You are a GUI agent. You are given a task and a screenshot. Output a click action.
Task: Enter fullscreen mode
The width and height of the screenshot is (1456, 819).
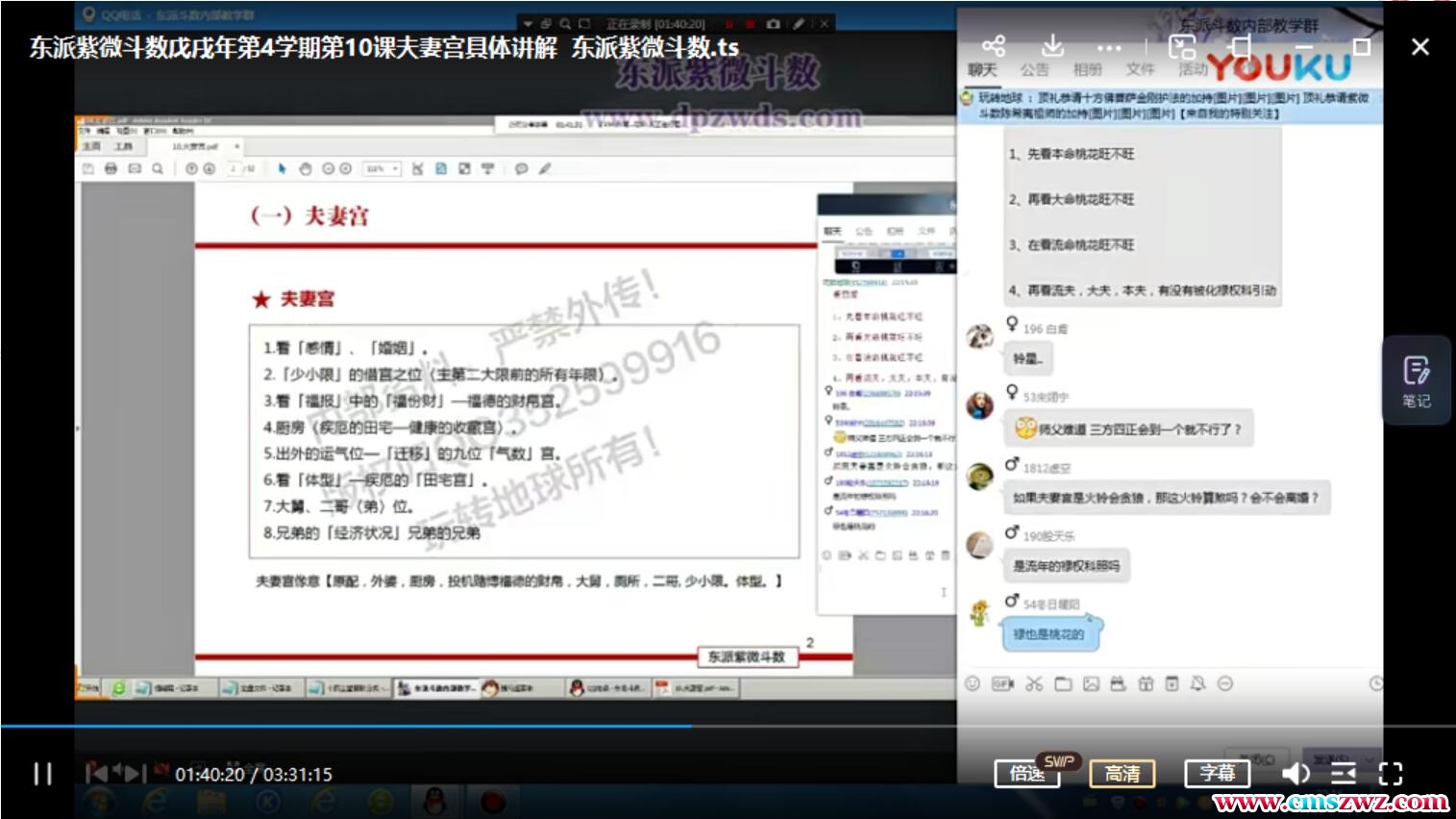tap(1391, 774)
